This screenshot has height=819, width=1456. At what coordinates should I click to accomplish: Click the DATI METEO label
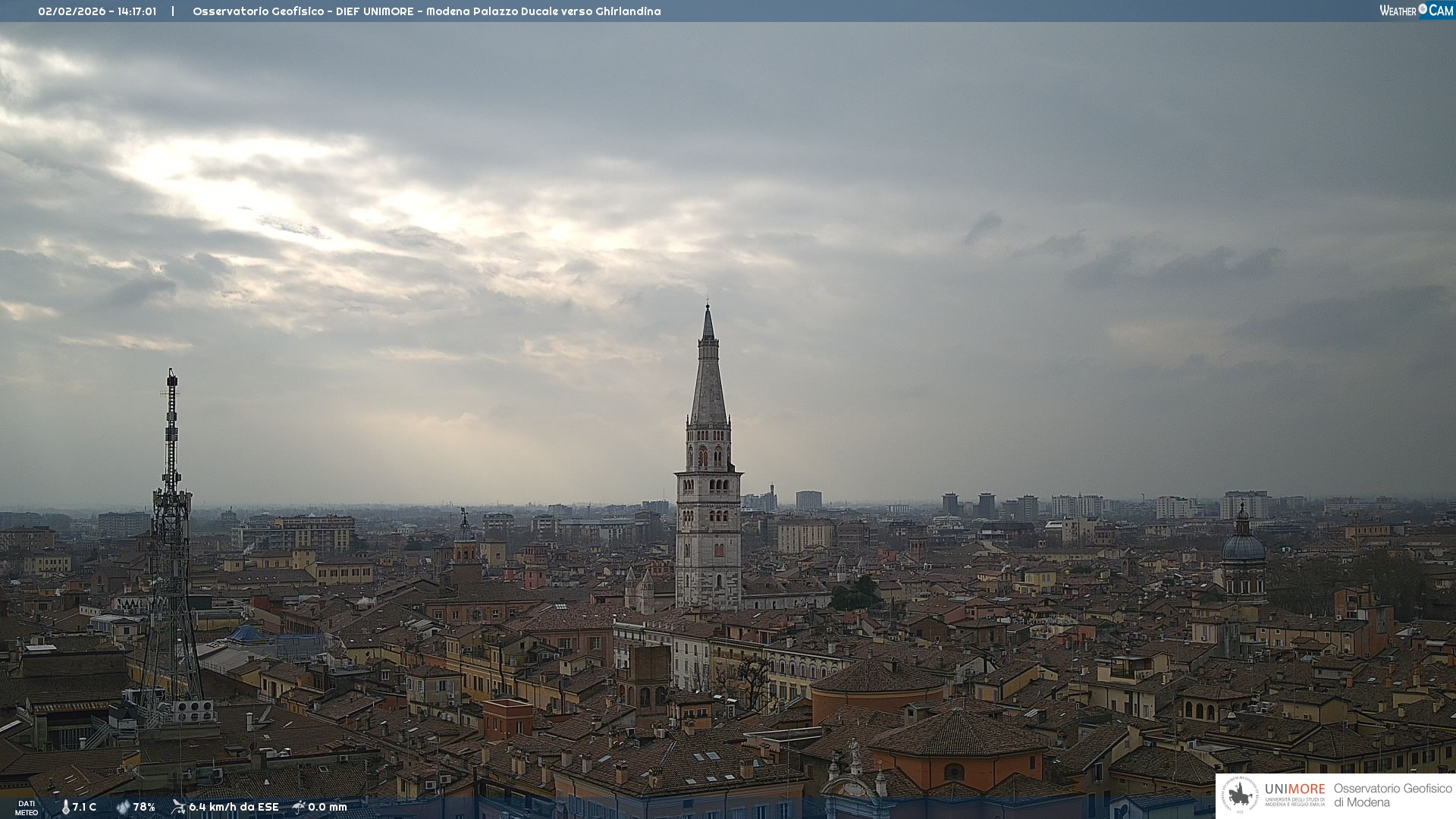point(27,808)
